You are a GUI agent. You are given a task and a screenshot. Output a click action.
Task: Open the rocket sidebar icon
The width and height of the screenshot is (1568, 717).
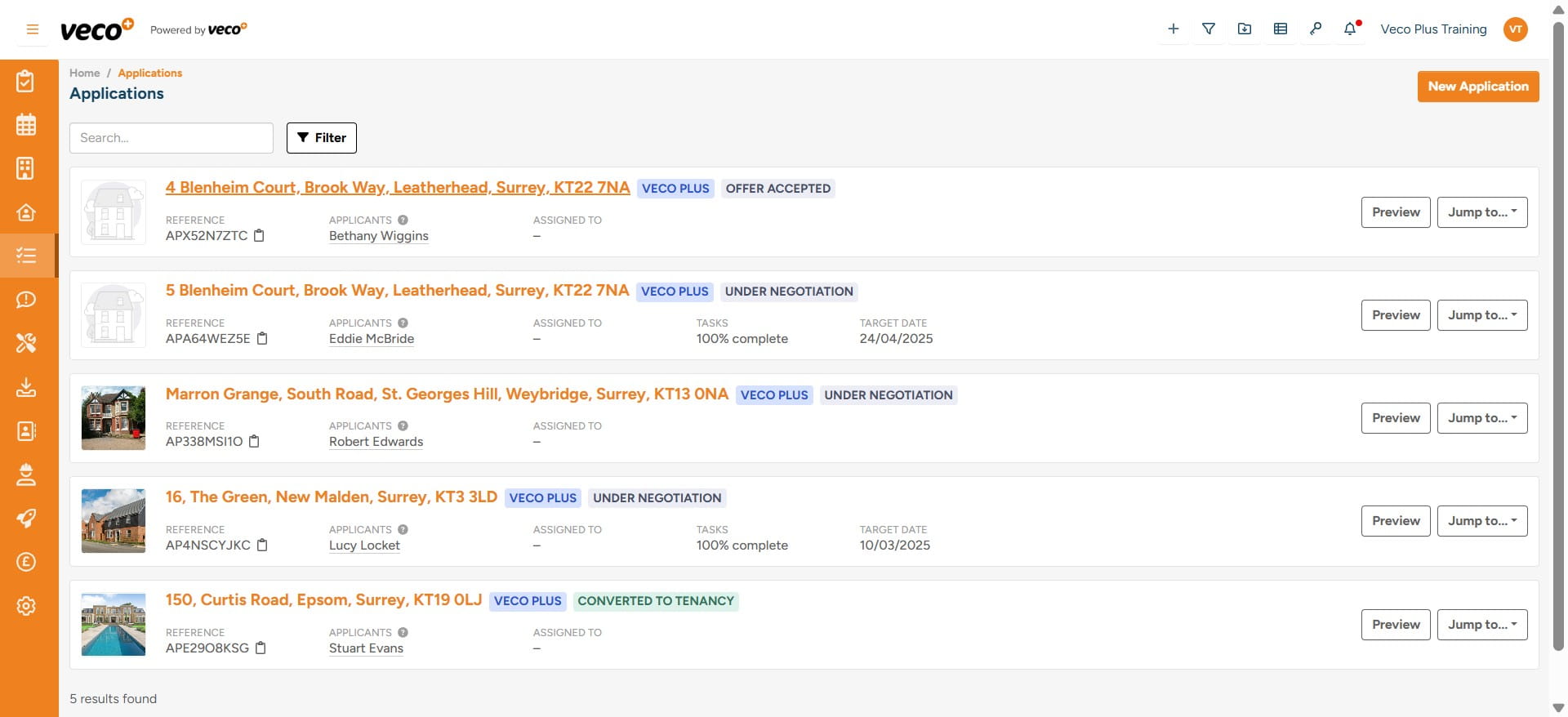coord(26,519)
